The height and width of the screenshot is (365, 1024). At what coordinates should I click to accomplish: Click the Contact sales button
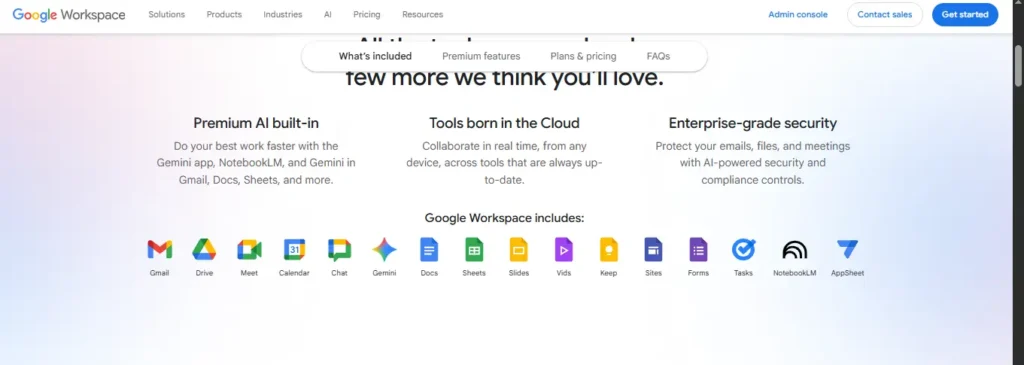(884, 14)
